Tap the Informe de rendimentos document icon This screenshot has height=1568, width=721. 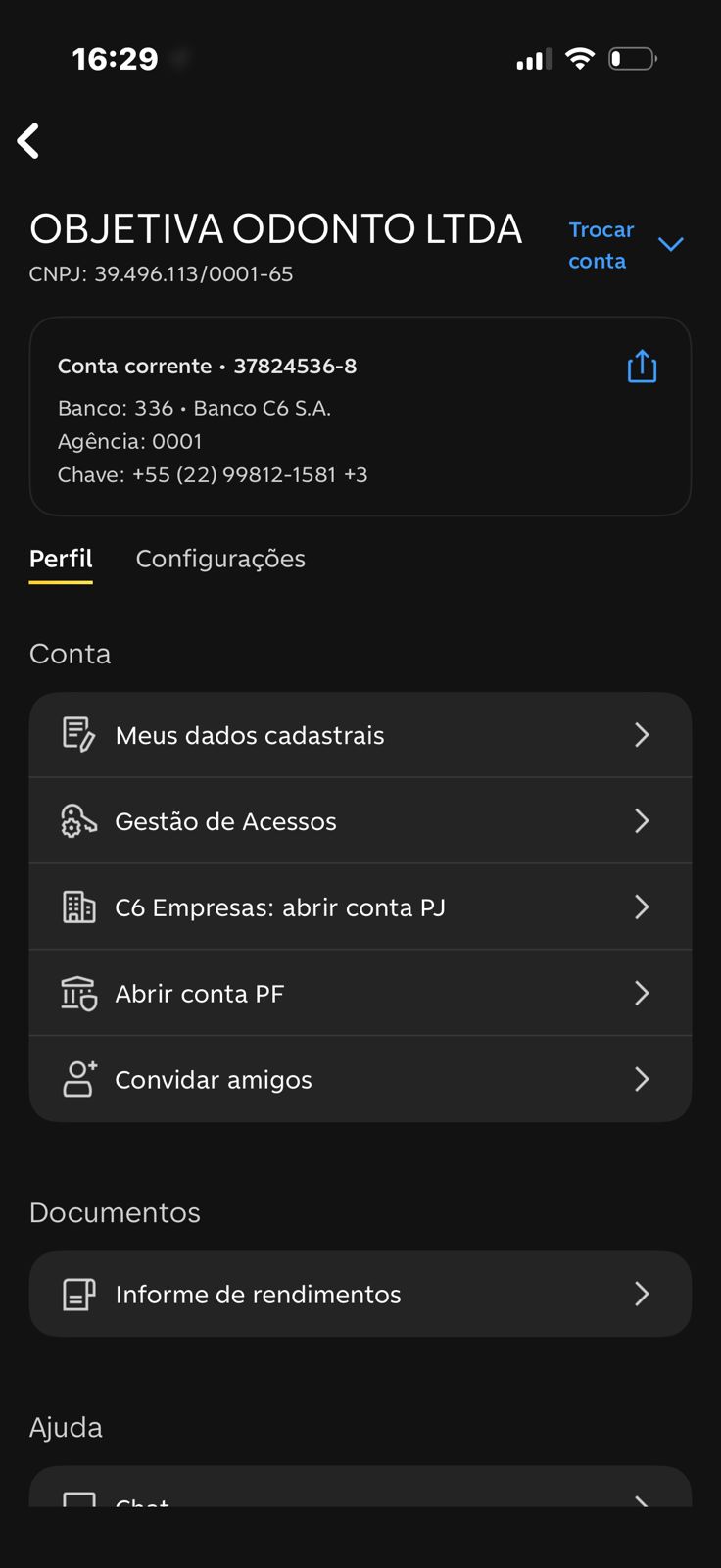click(x=78, y=1295)
